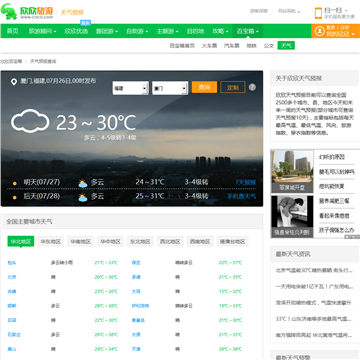The height and width of the screenshot is (360, 360).
Task: Click the gray help question mark icon
Action: (x=252, y=87)
